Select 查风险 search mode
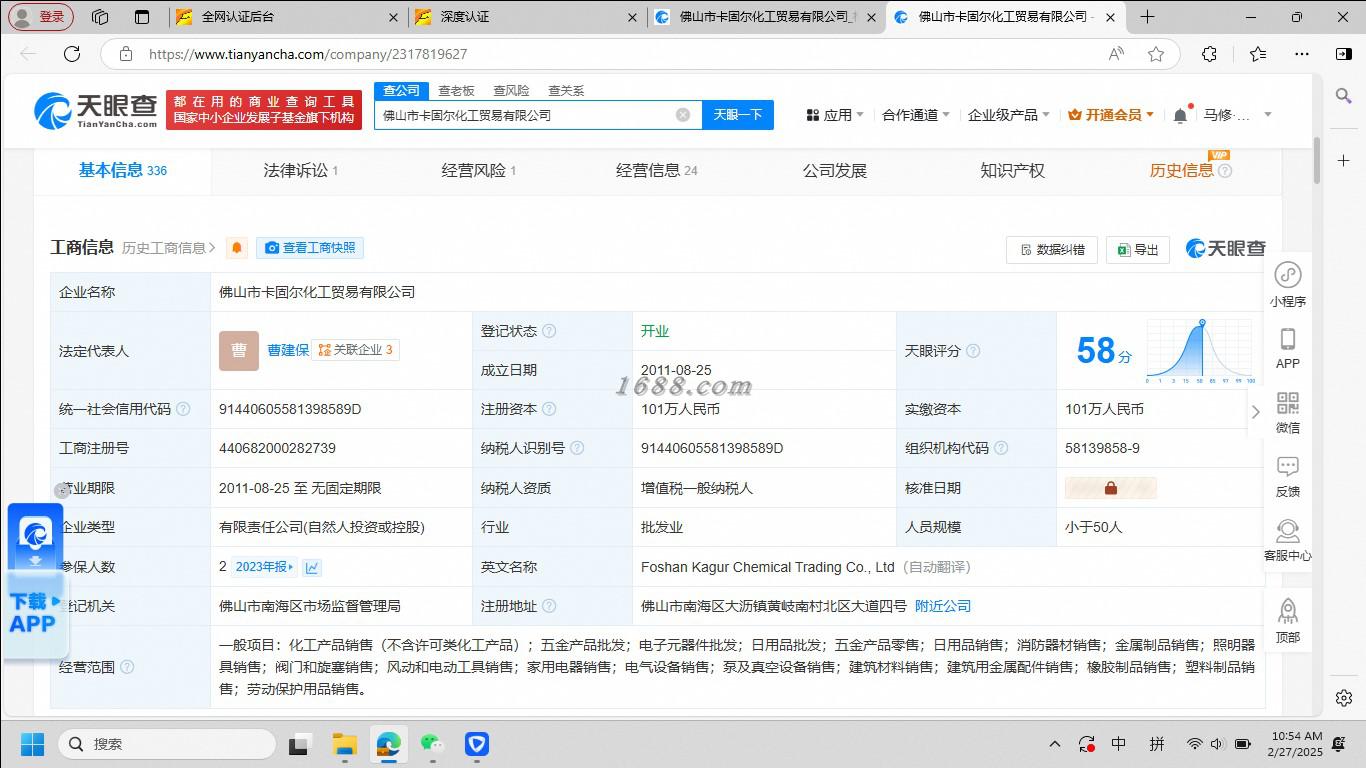 (x=511, y=90)
